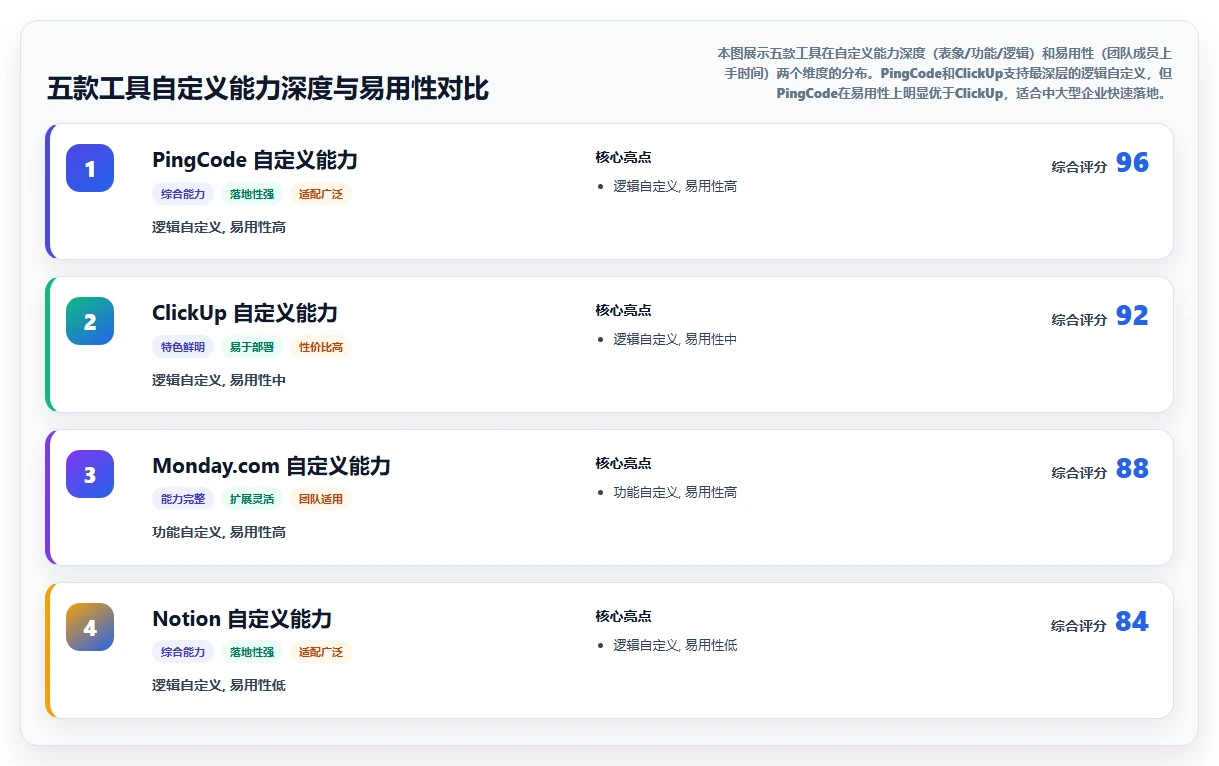Click bullet item 逻辑自定义, 易用性高 in PingCode card
The width and height of the screenshot is (1219, 766).
(x=675, y=187)
